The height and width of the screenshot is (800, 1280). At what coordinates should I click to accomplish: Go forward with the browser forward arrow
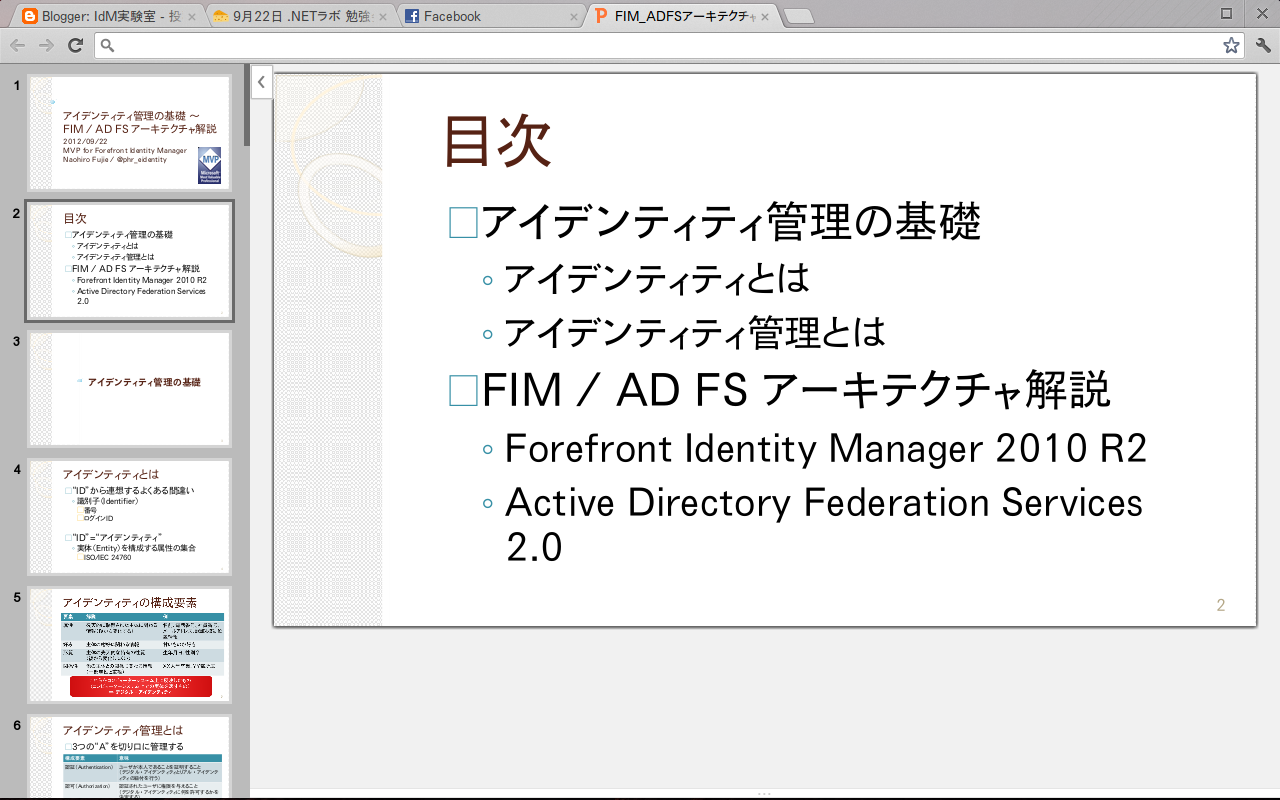click(x=46, y=46)
